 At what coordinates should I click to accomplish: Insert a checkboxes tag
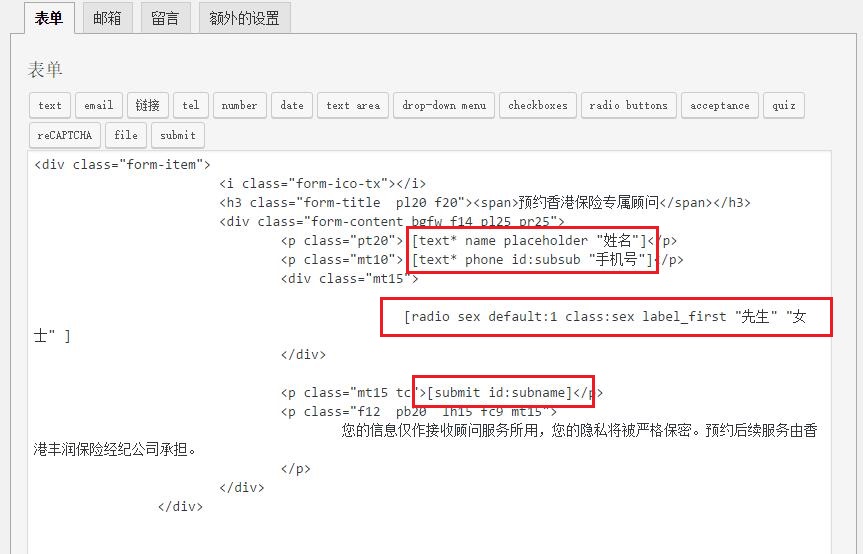537,105
